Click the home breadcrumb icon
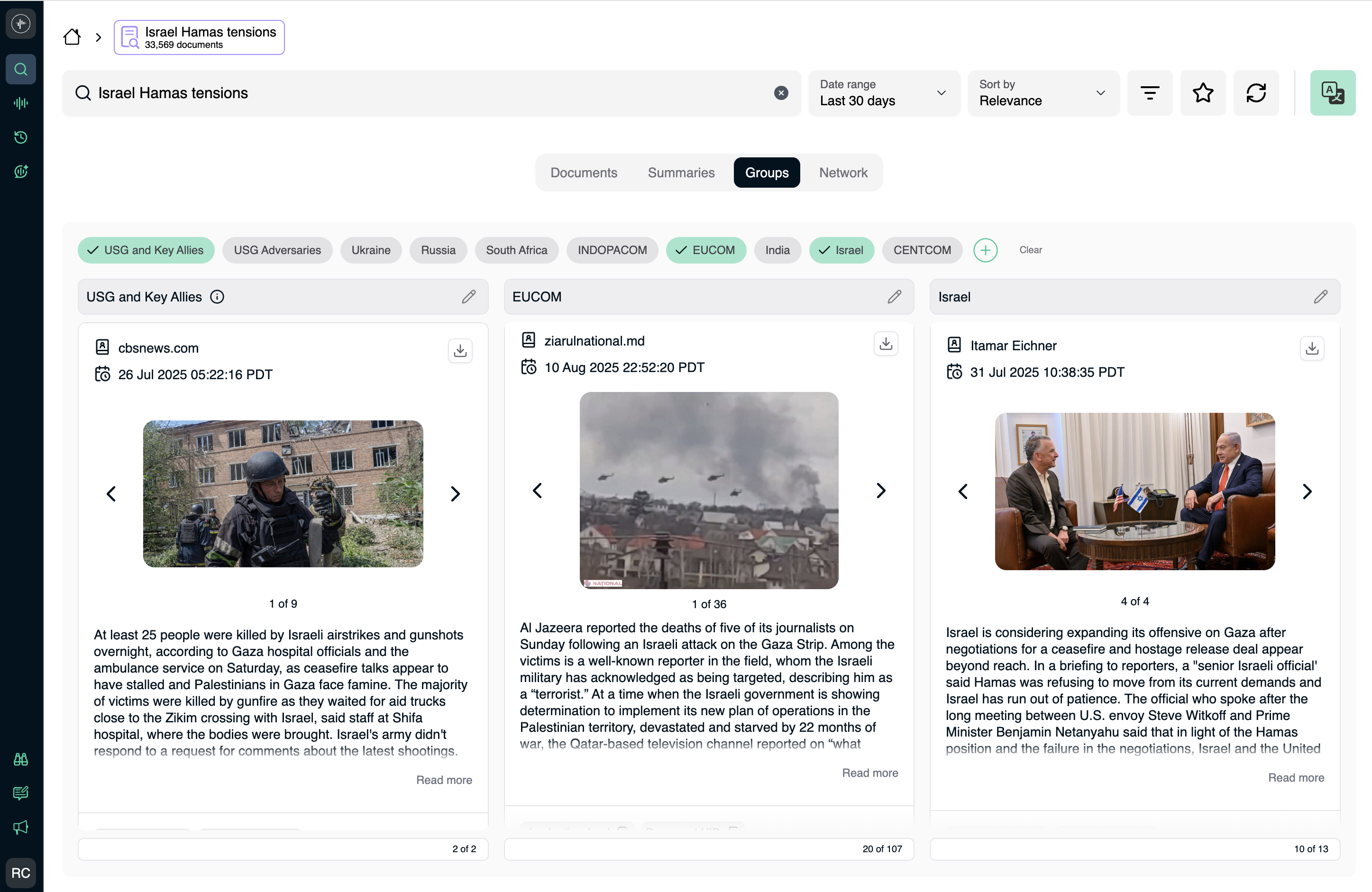 click(x=72, y=37)
